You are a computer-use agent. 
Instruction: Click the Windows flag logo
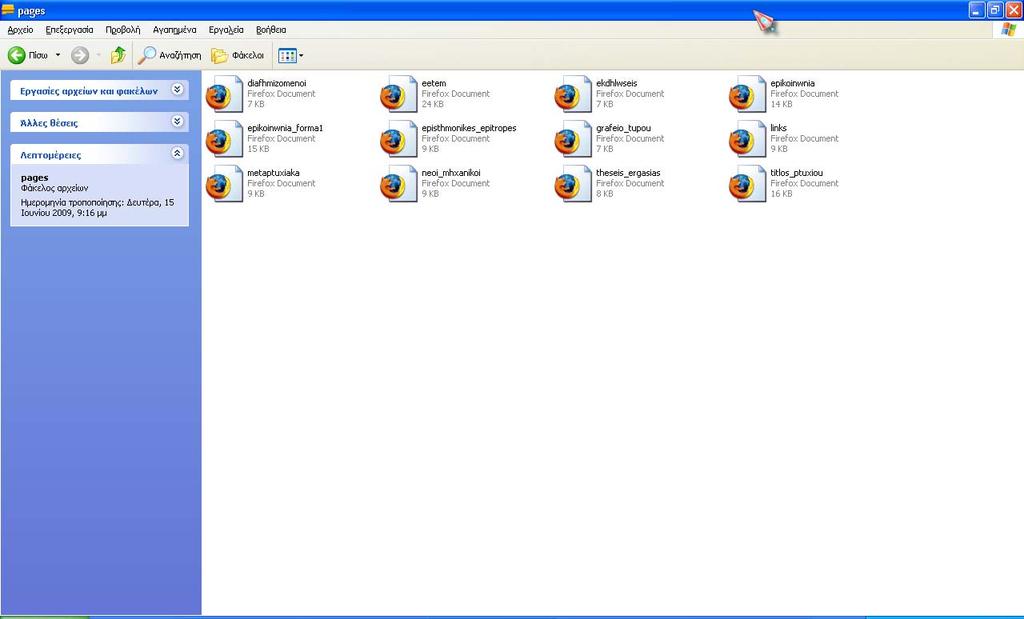1009,29
